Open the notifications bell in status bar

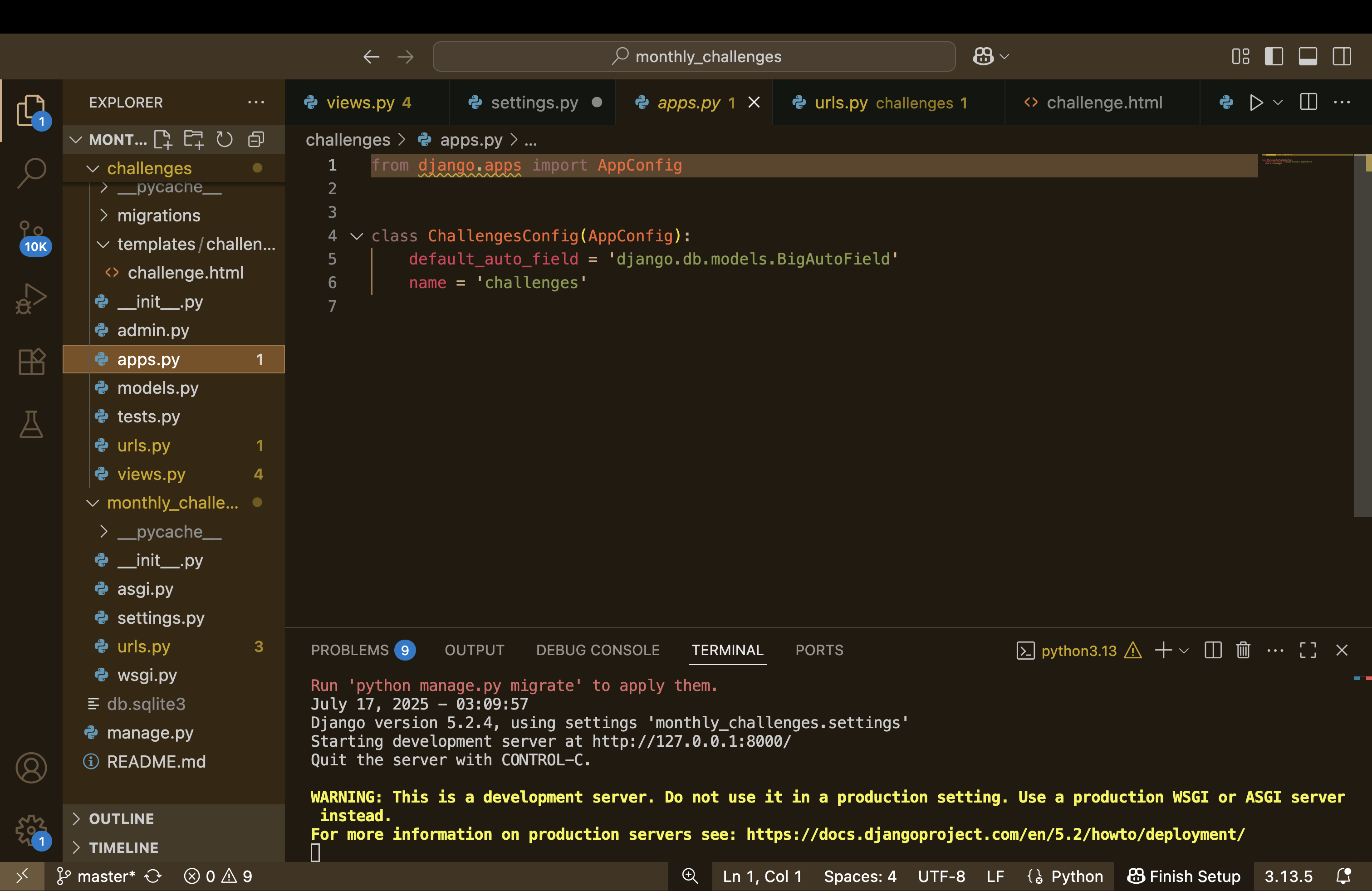click(x=1343, y=876)
